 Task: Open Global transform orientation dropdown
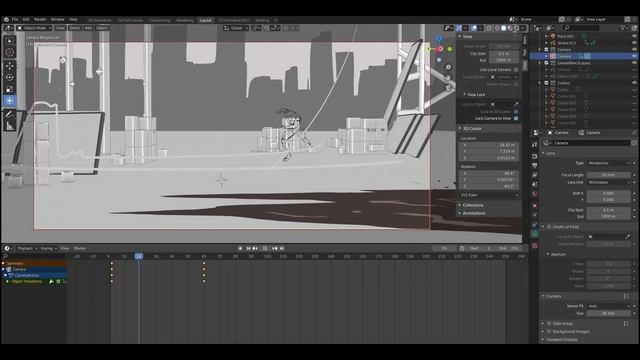[236, 28]
